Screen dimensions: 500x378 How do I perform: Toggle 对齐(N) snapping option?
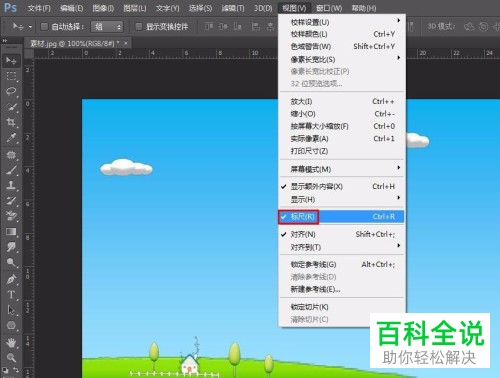pyautogui.click(x=342, y=234)
